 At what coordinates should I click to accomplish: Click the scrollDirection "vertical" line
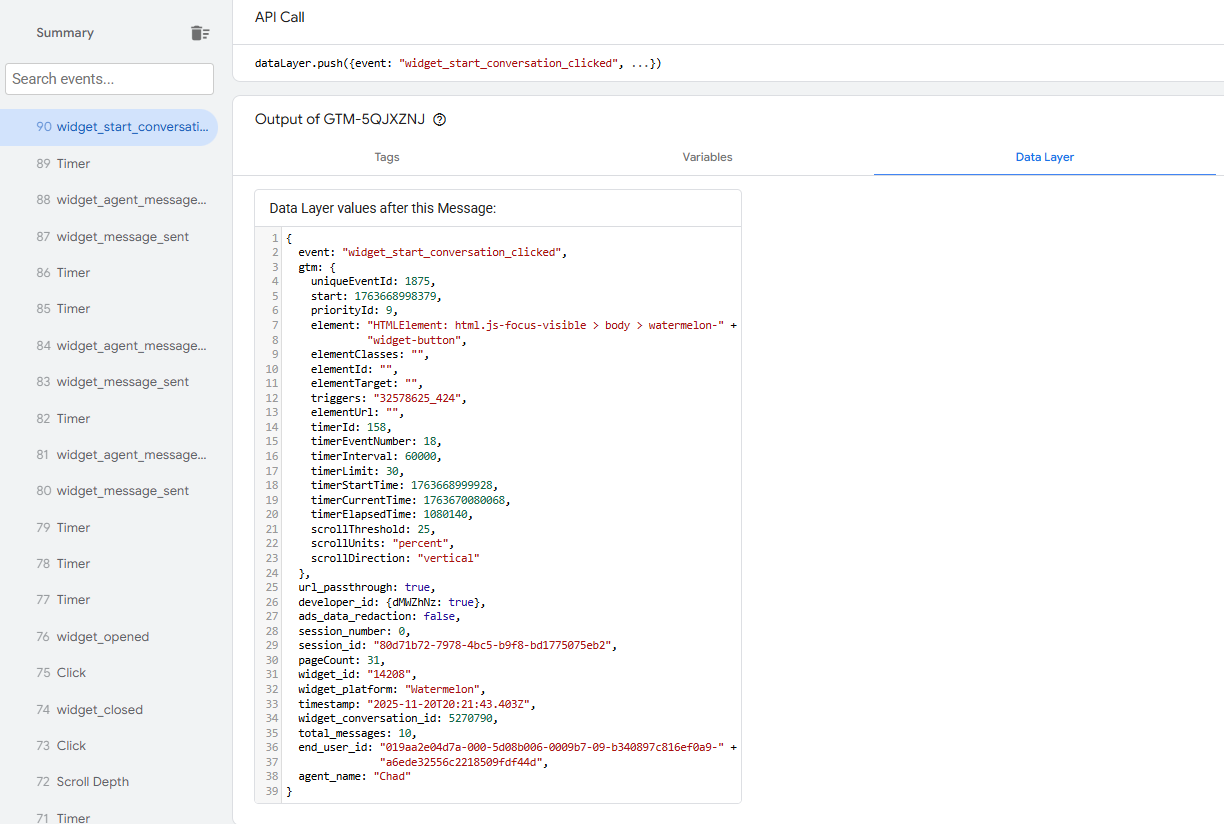point(395,557)
